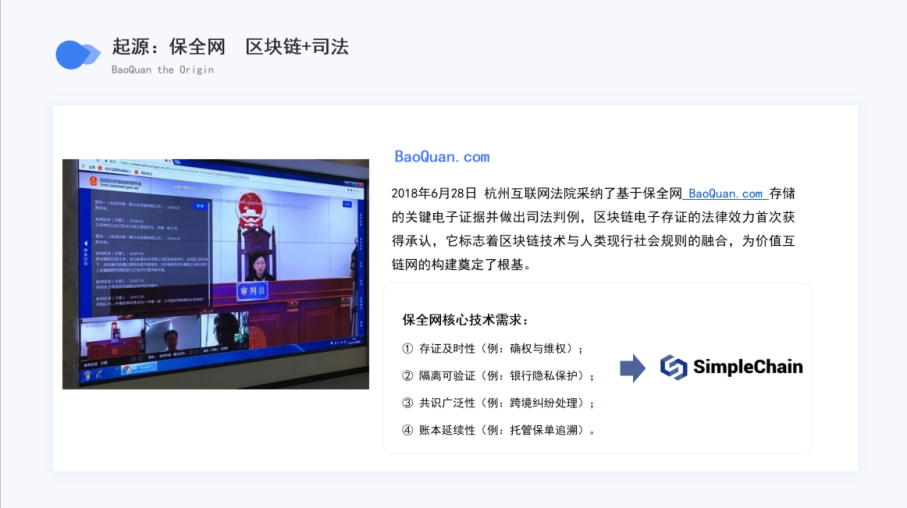Select the slide title 起源：保全网 区块链+司法

coord(230,46)
